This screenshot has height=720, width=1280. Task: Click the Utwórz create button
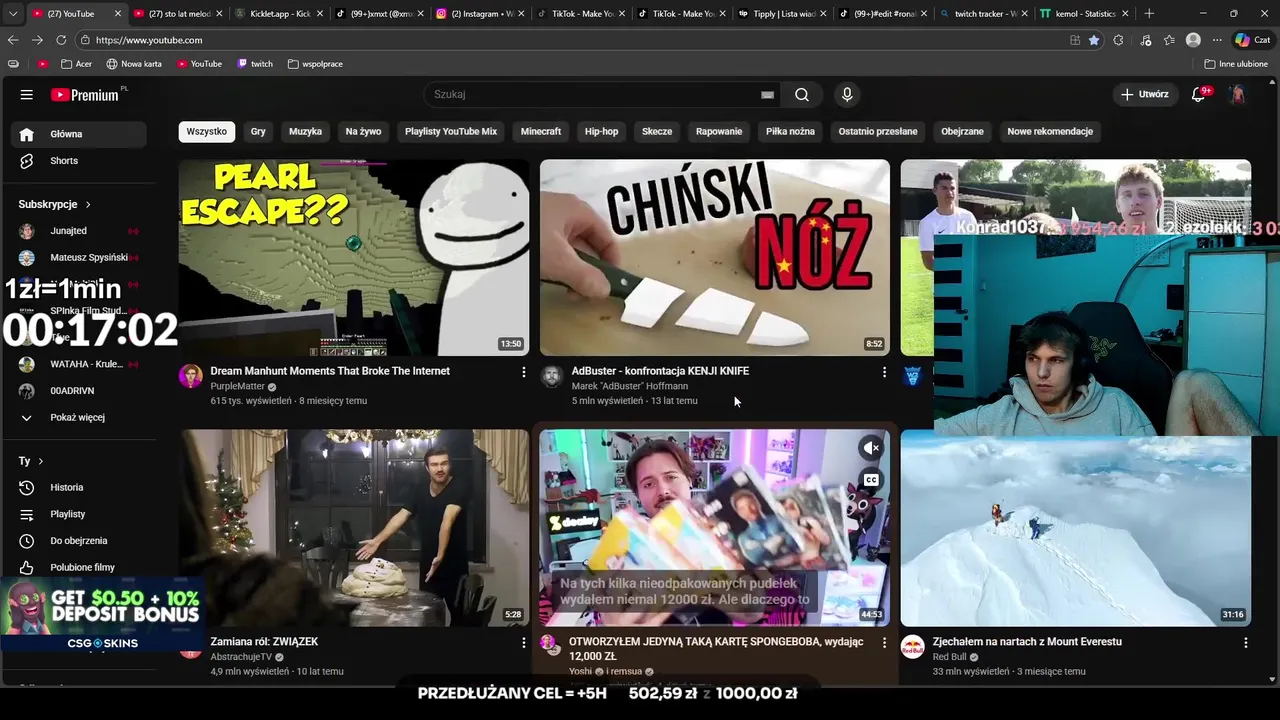pyautogui.click(x=1144, y=94)
